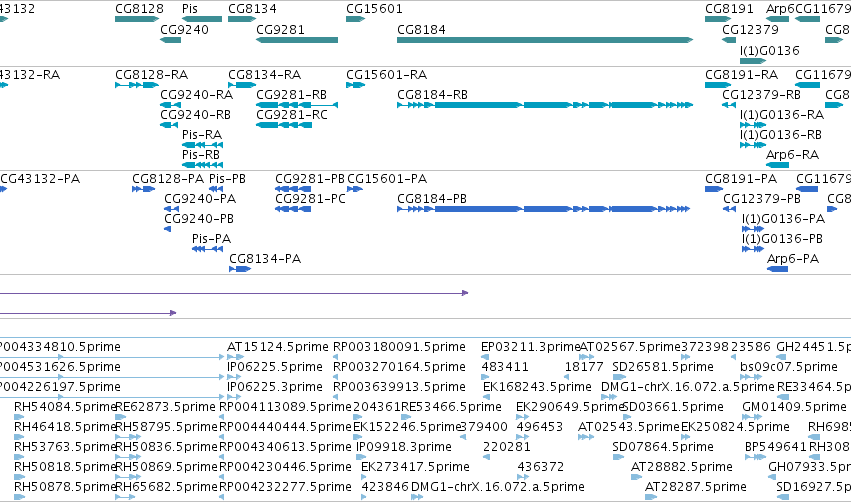Open transcript l(1)G0136-RB
The image size is (851, 502).
point(781,135)
